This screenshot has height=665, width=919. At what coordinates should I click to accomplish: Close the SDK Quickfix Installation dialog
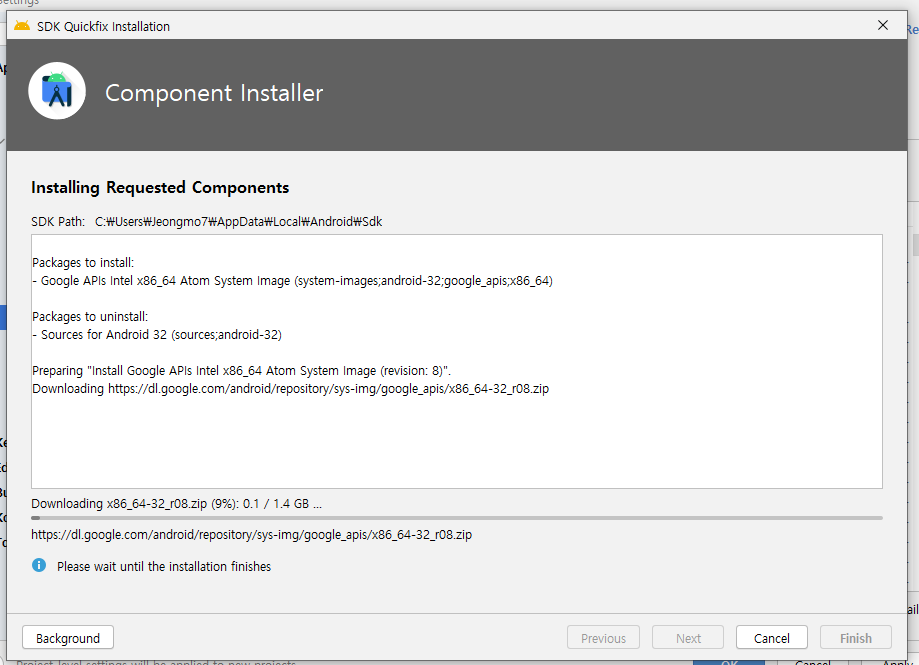(883, 25)
